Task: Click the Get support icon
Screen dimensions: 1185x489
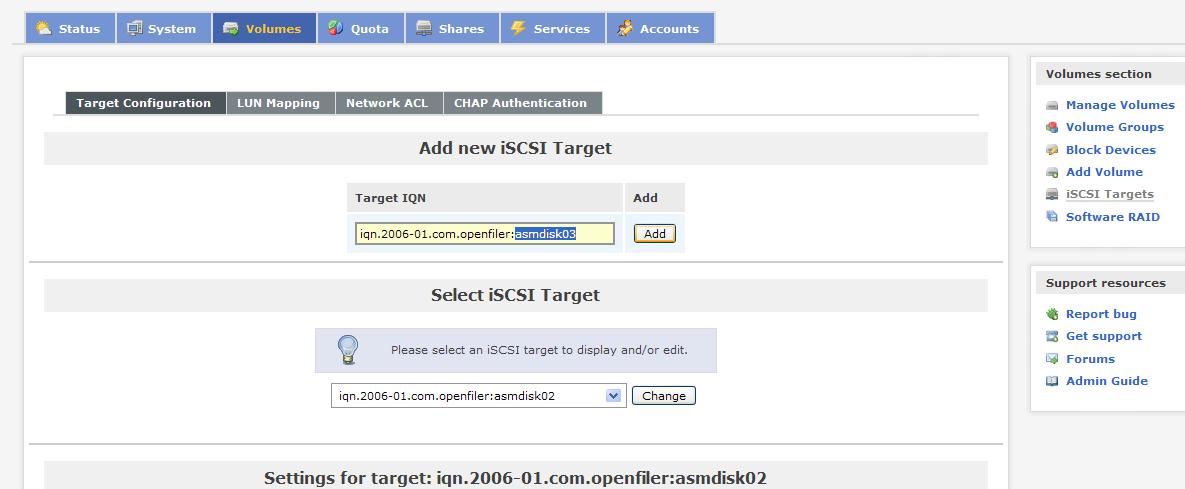Action: tap(1052, 336)
